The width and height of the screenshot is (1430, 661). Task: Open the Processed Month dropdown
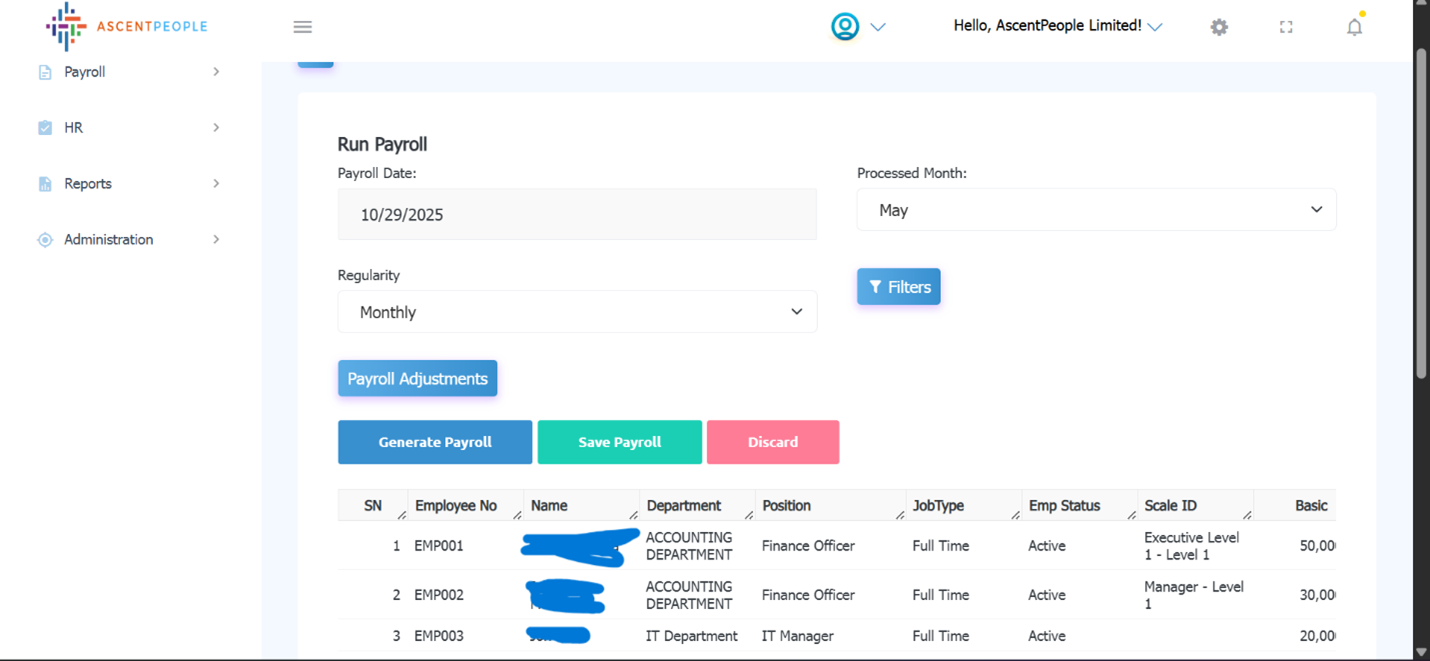coord(1096,210)
